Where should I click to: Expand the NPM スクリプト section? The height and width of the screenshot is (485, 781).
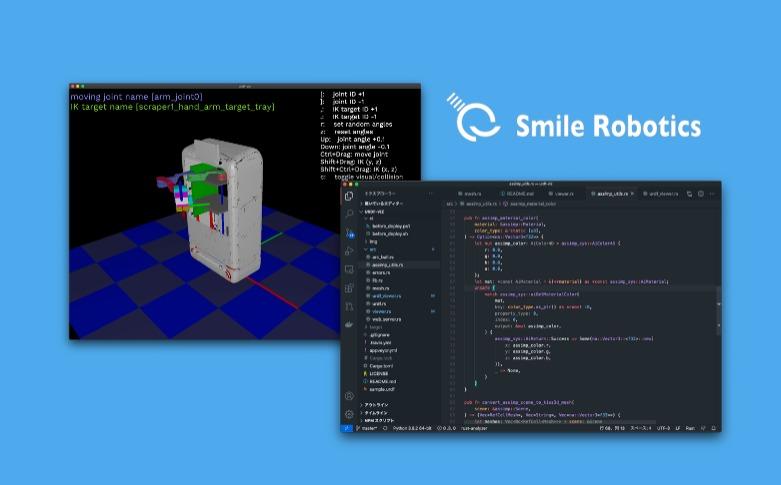point(379,421)
